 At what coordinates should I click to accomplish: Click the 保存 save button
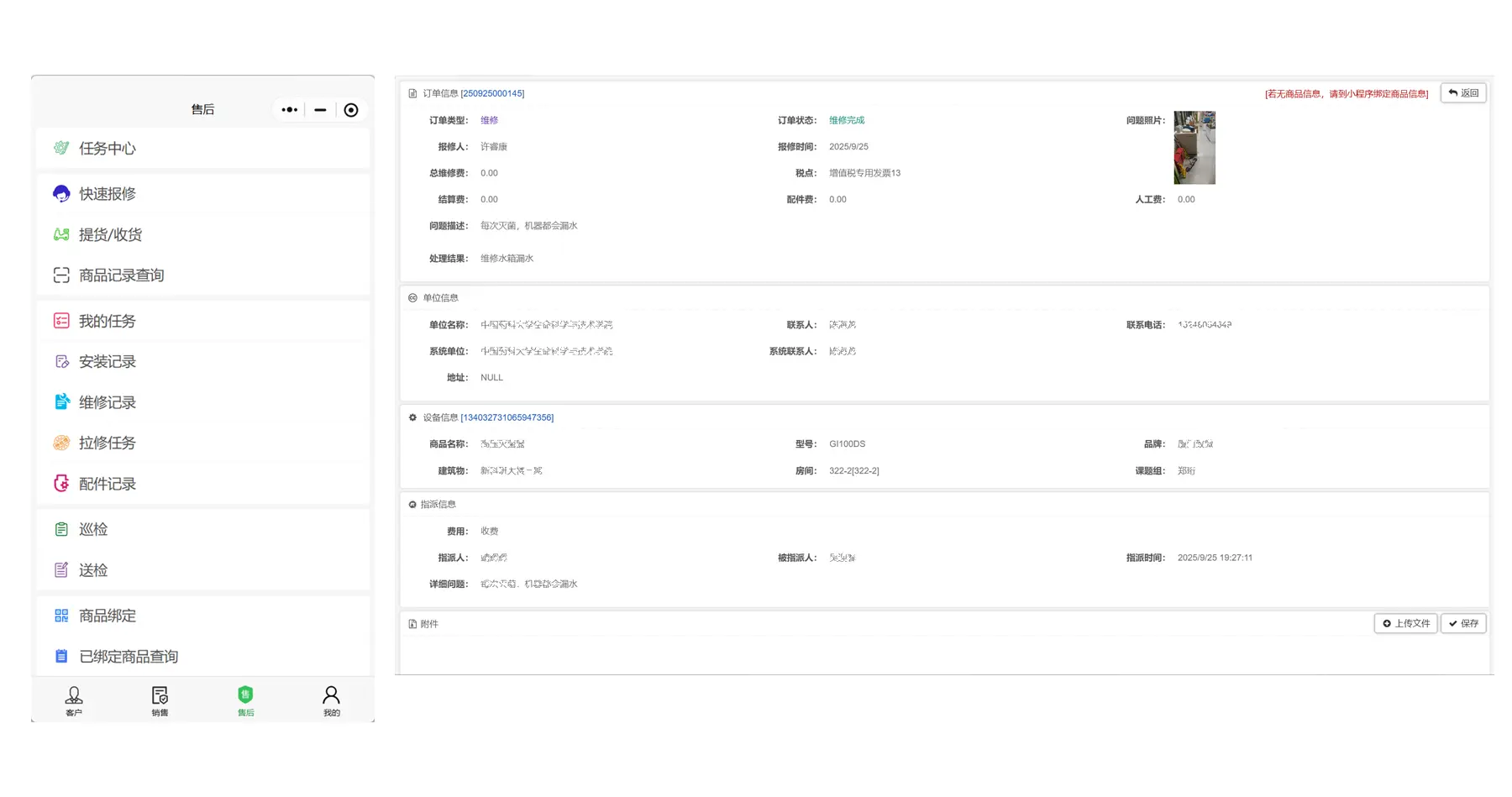[1463, 623]
